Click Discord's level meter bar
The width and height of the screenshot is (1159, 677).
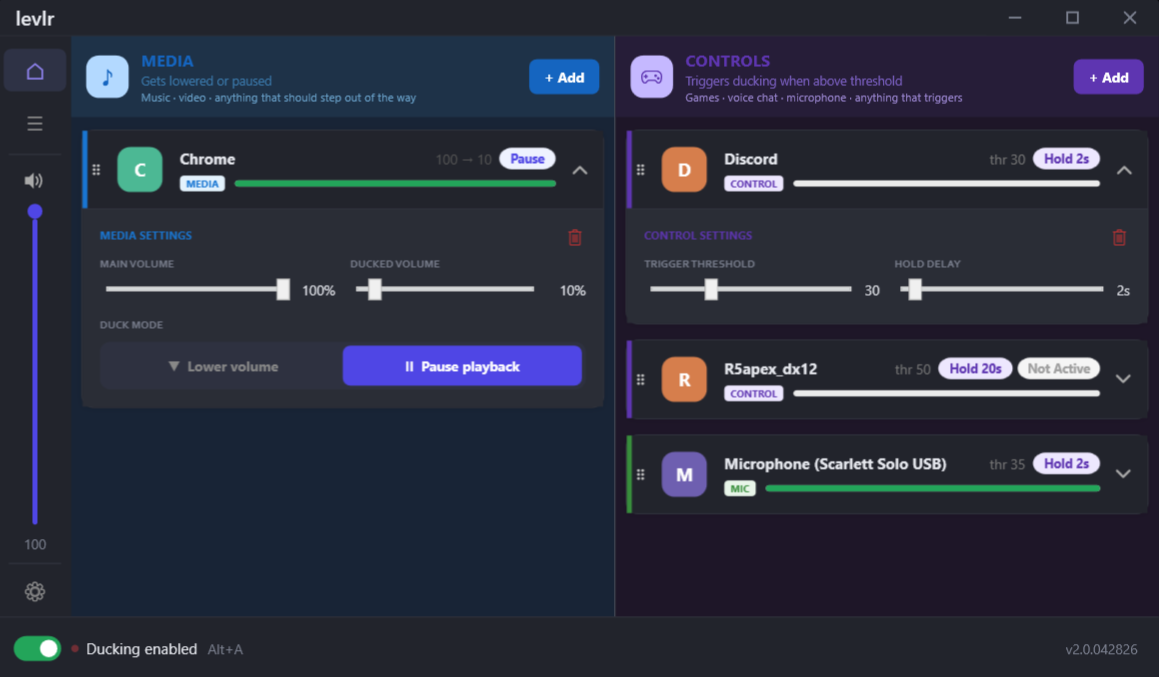coord(946,183)
